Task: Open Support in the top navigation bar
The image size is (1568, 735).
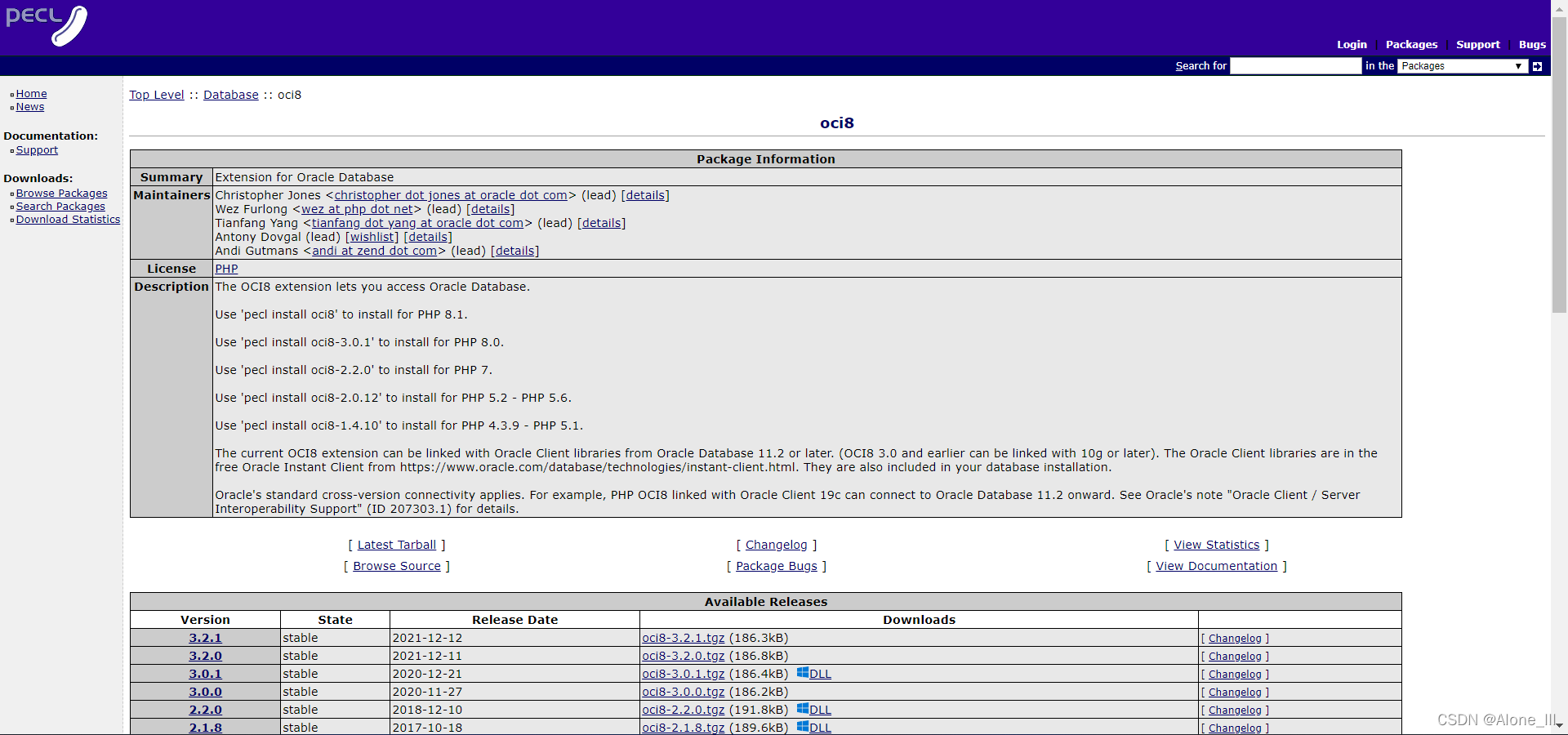Action: (x=1478, y=44)
